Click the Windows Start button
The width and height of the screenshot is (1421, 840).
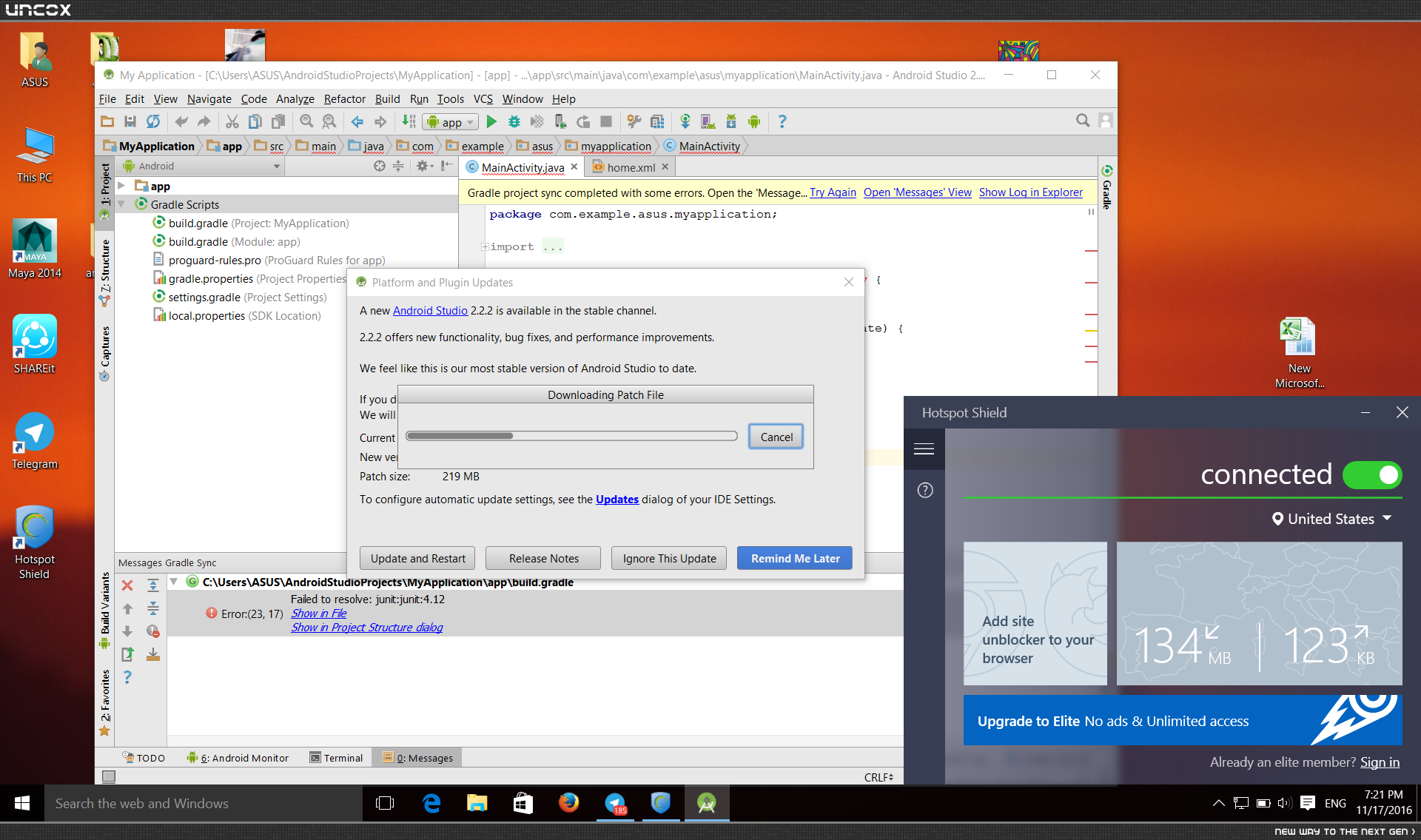tap(22, 803)
